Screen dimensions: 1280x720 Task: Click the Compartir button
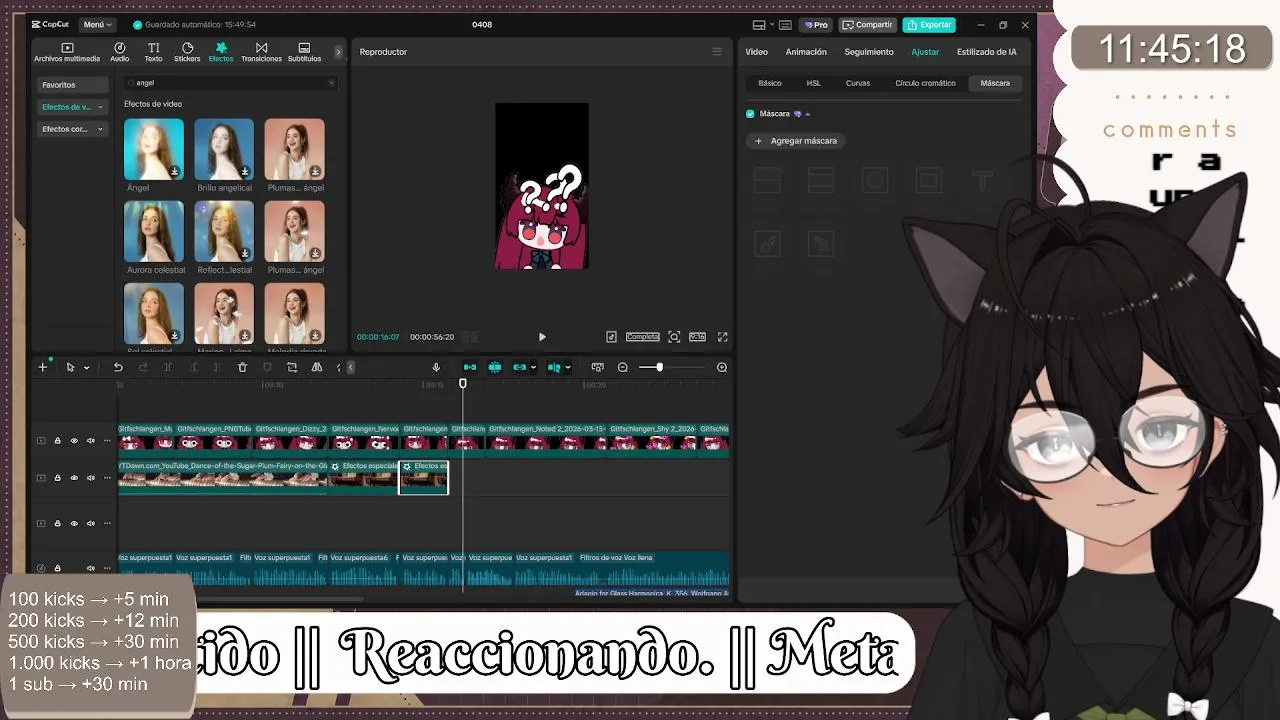(x=867, y=25)
